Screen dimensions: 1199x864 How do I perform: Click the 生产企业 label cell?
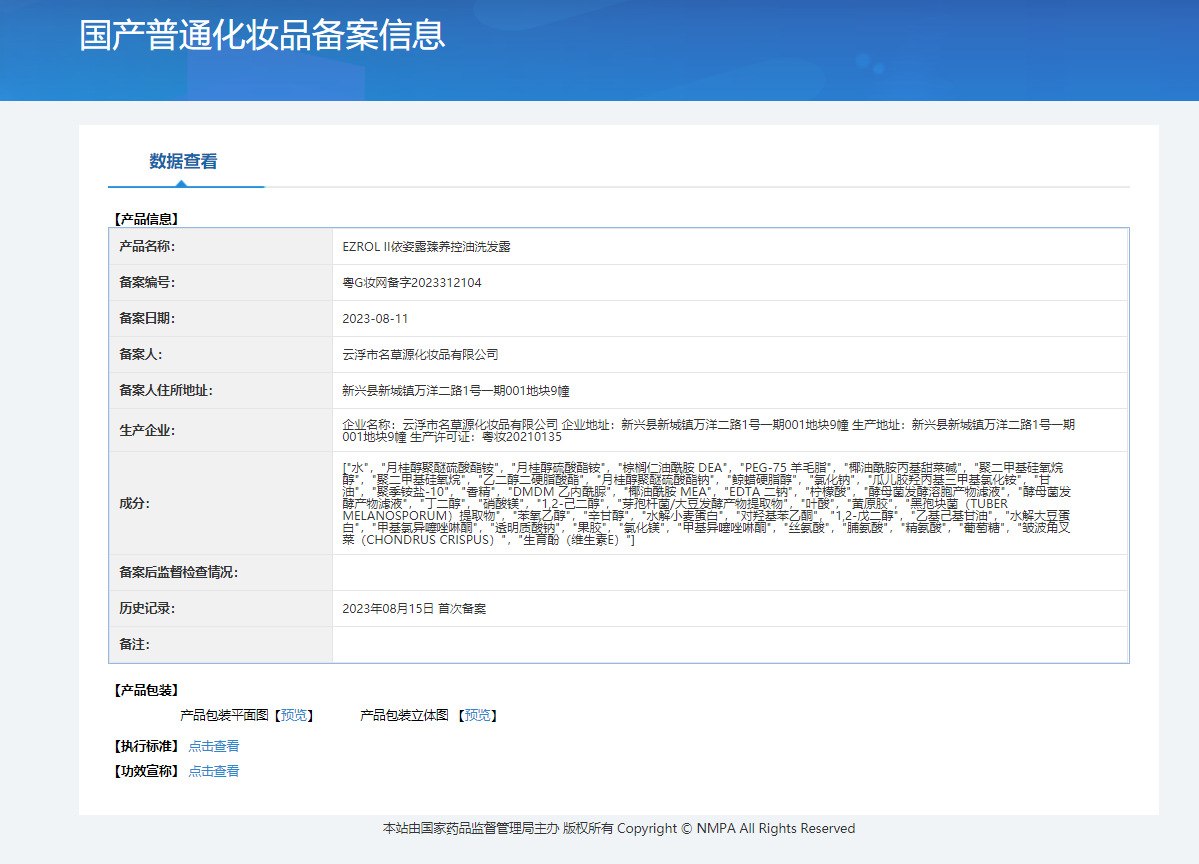(221, 430)
